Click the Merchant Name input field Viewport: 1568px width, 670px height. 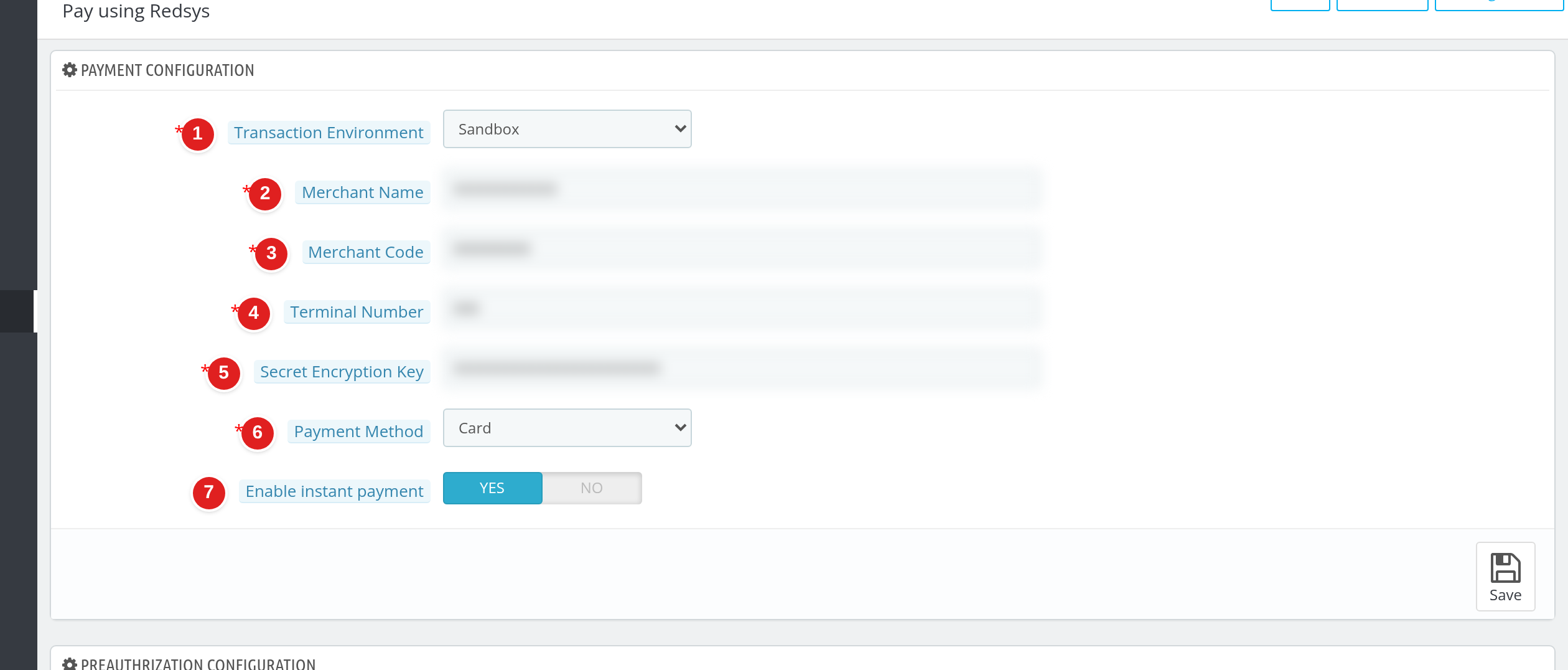point(743,189)
